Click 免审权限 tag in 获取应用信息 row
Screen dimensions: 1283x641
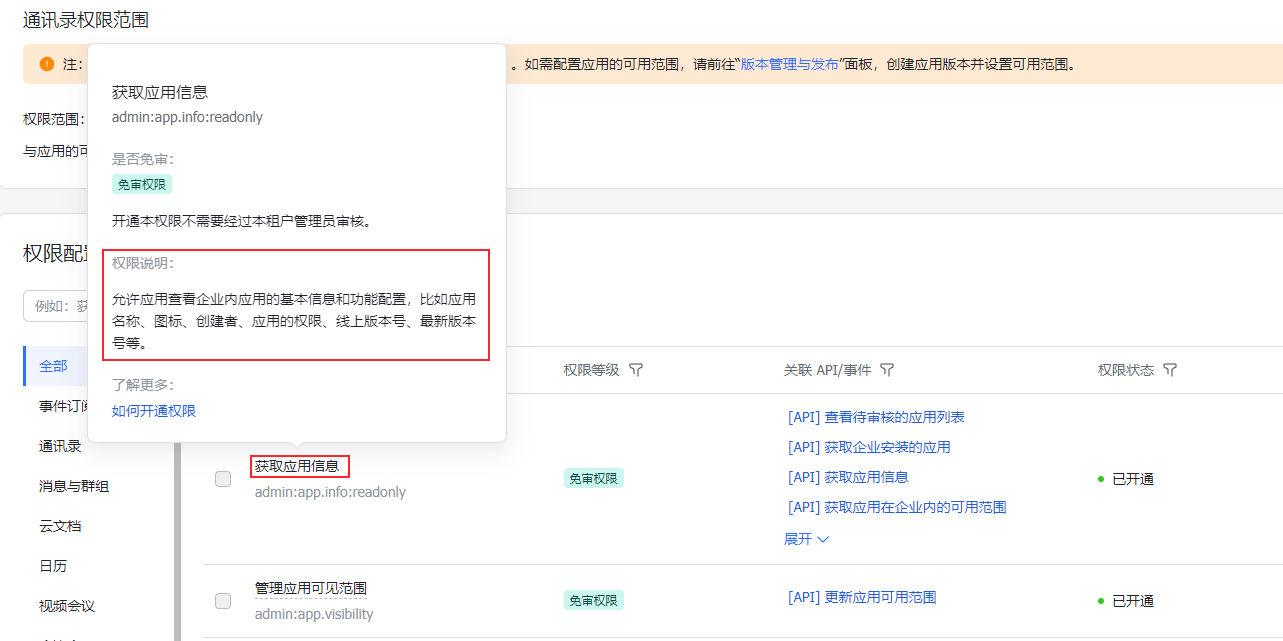point(594,479)
